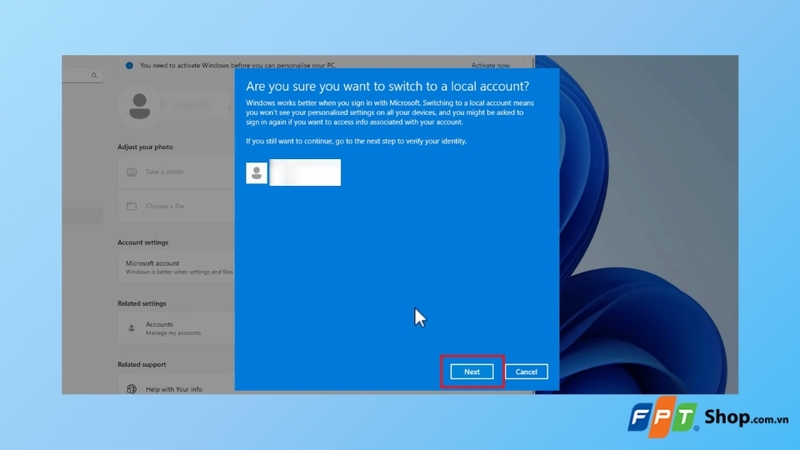Click the Activate now link
This screenshot has width=800, height=450.
click(490, 65)
